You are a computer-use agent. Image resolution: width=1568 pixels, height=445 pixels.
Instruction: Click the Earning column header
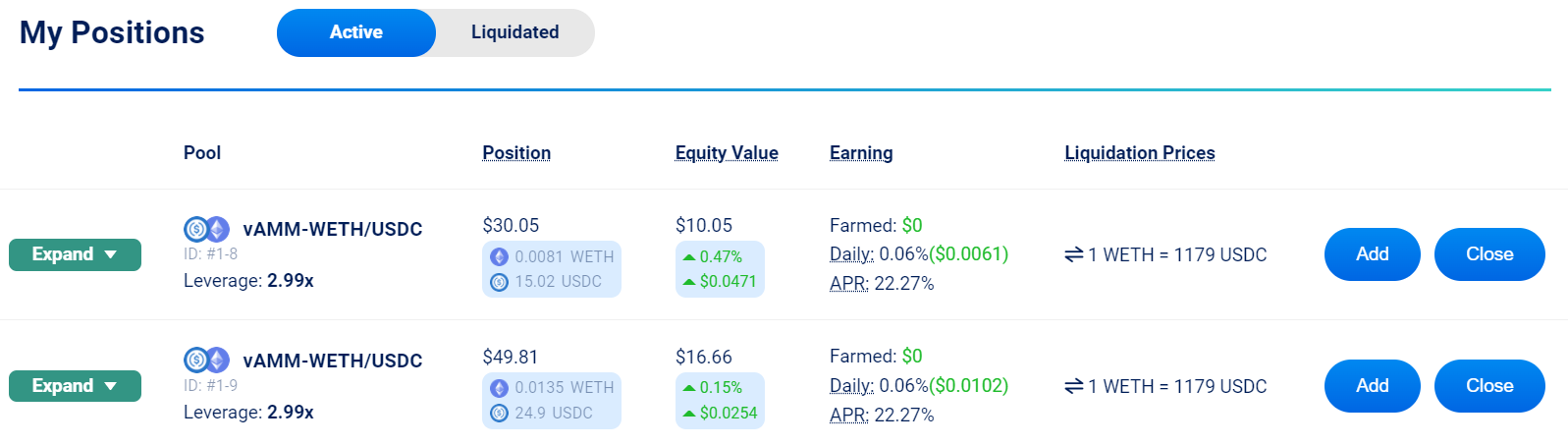(861, 153)
